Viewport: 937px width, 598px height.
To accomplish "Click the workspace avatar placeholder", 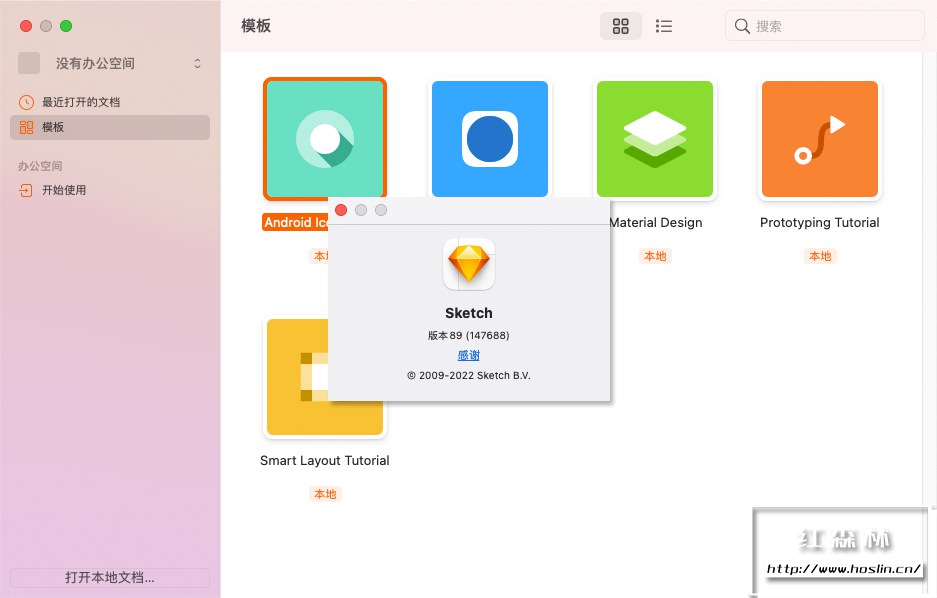I will pos(29,63).
